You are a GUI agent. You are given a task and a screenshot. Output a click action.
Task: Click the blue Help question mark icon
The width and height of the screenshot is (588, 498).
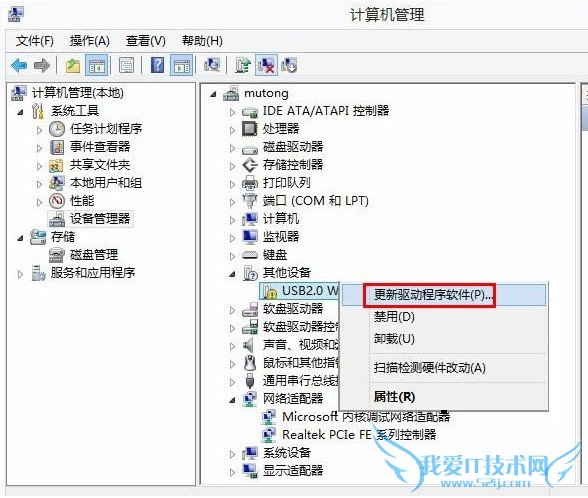coord(158,65)
